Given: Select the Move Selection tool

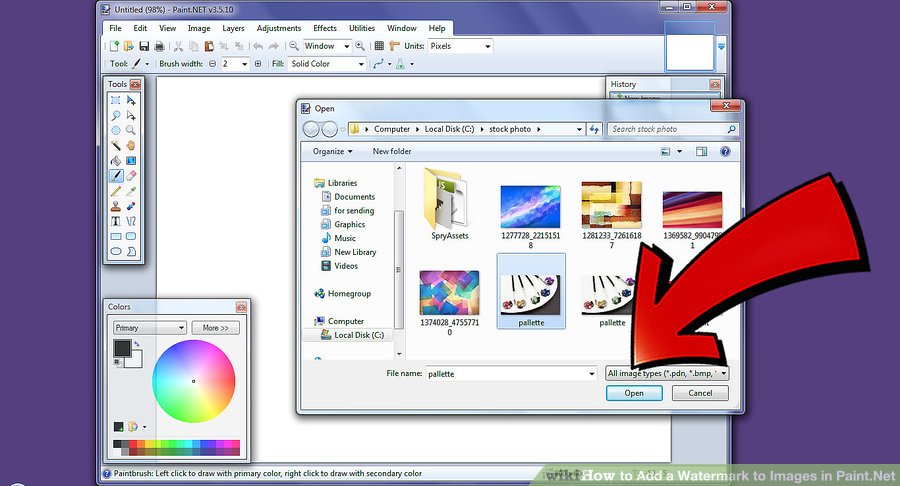Looking at the screenshot, I should pos(131,115).
